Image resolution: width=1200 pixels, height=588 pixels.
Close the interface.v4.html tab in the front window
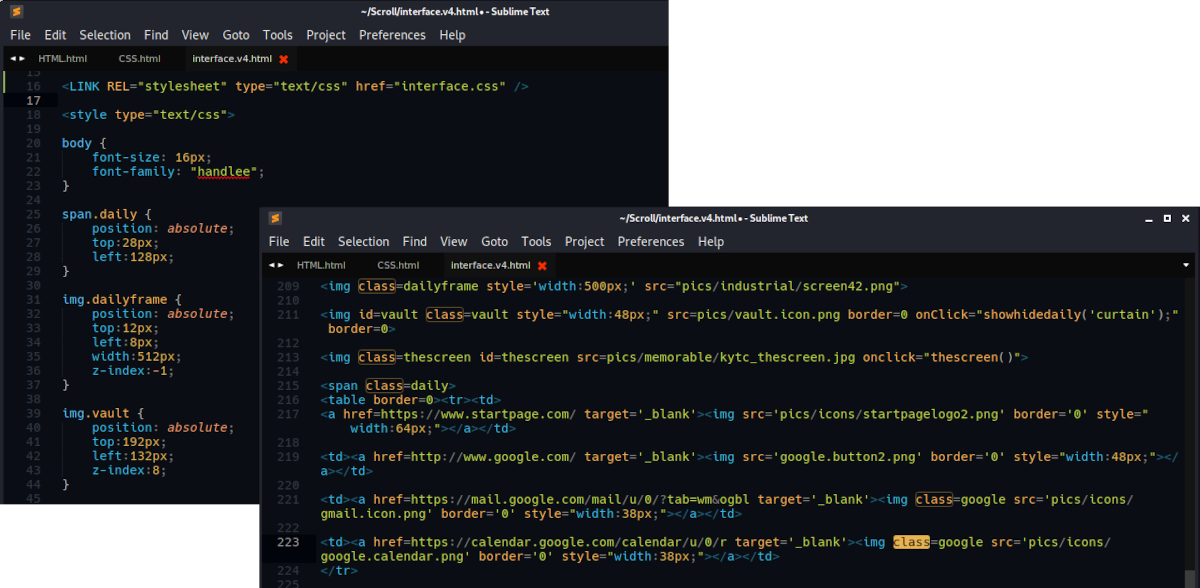pos(542,266)
